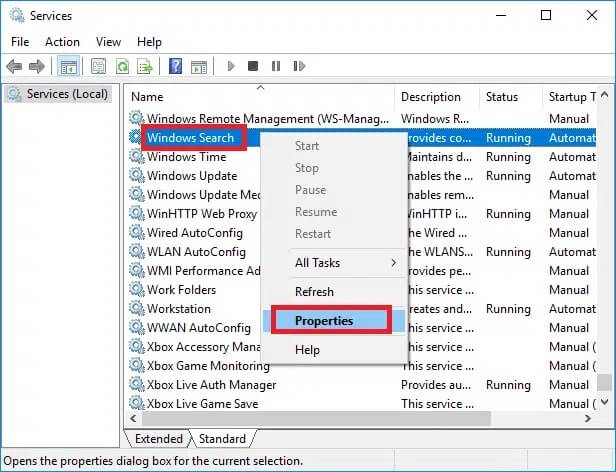Open the View menu
Viewport: 616px width, 472px height.
pyautogui.click(x=108, y=42)
